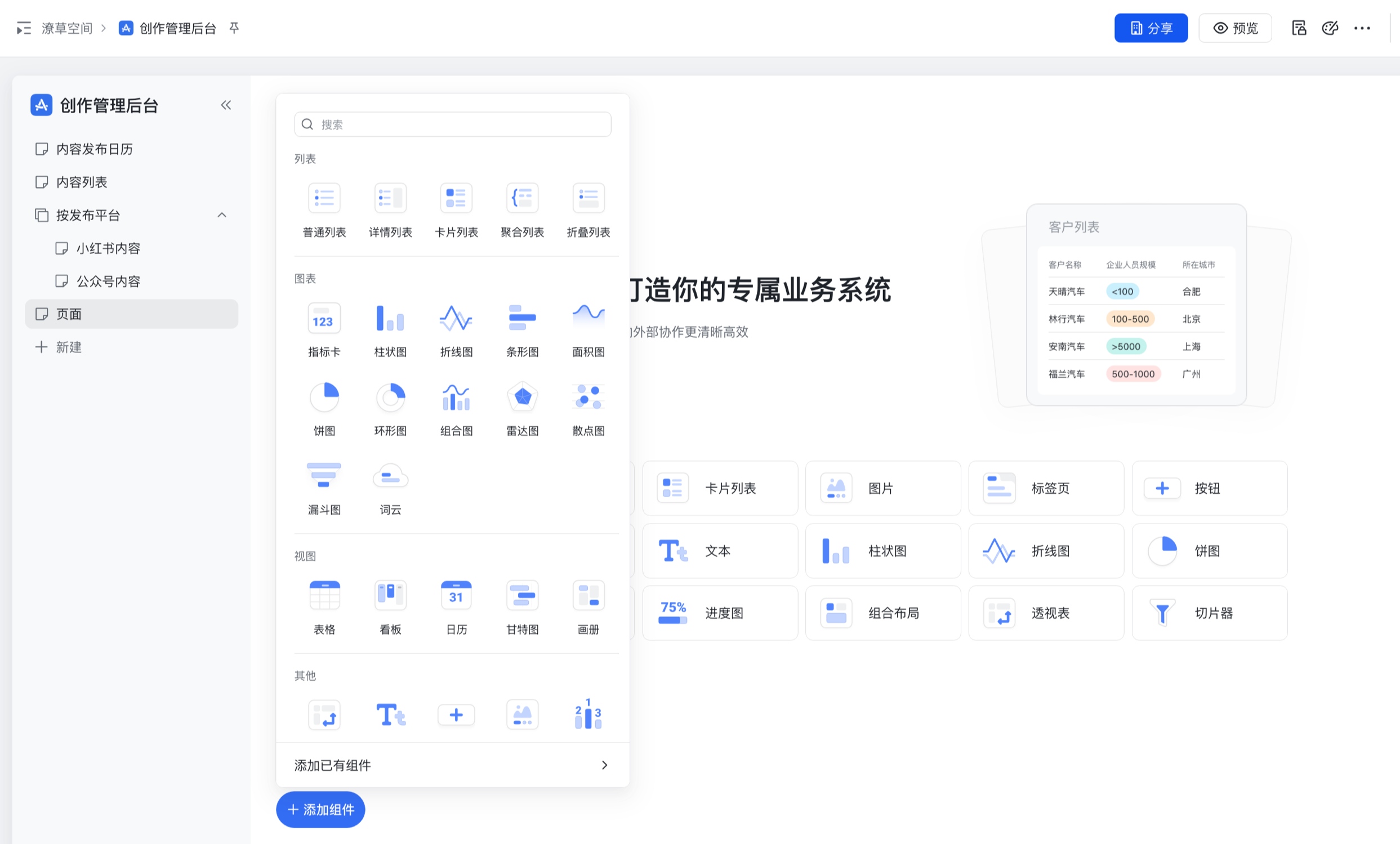This screenshot has width=1400, height=844.
Task: Choose the 散点图 scatter chart icon
Action: point(588,398)
